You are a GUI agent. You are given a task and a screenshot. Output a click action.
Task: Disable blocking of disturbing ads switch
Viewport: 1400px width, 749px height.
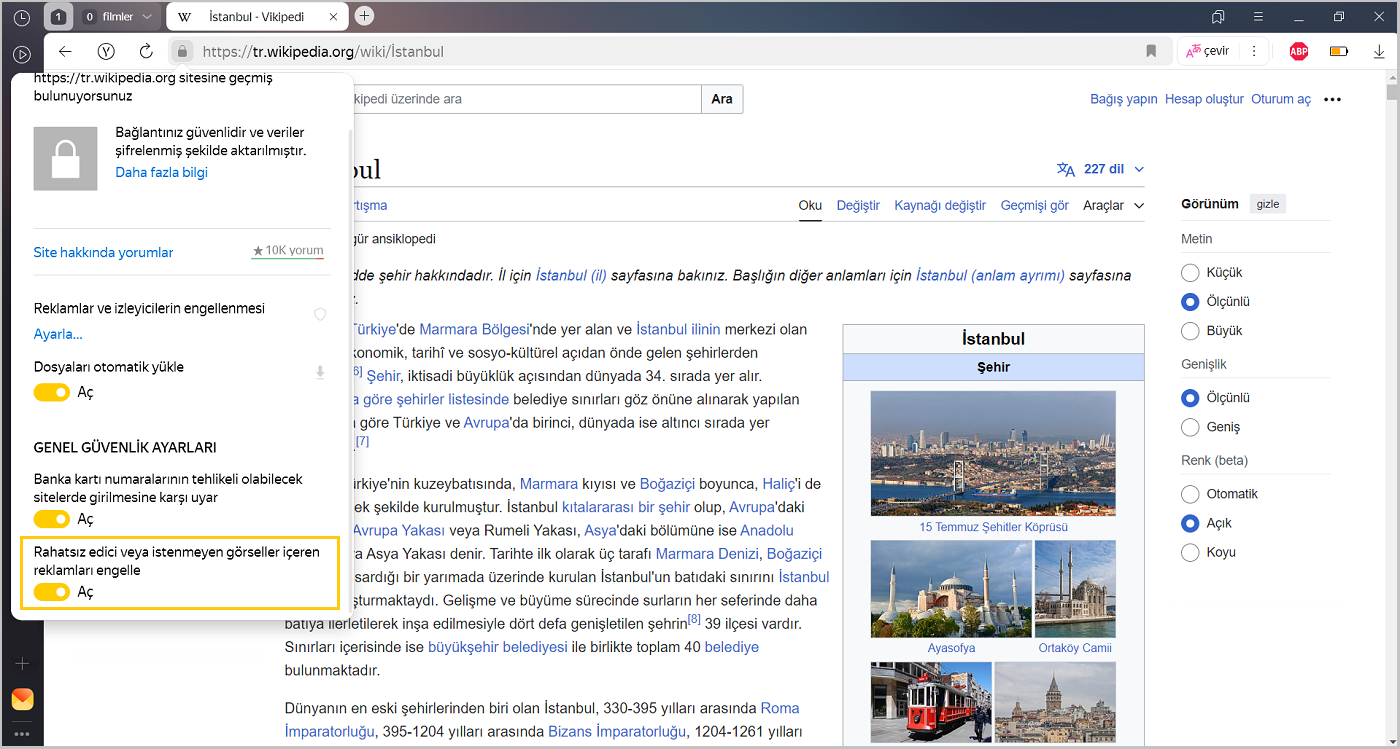(x=52, y=592)
